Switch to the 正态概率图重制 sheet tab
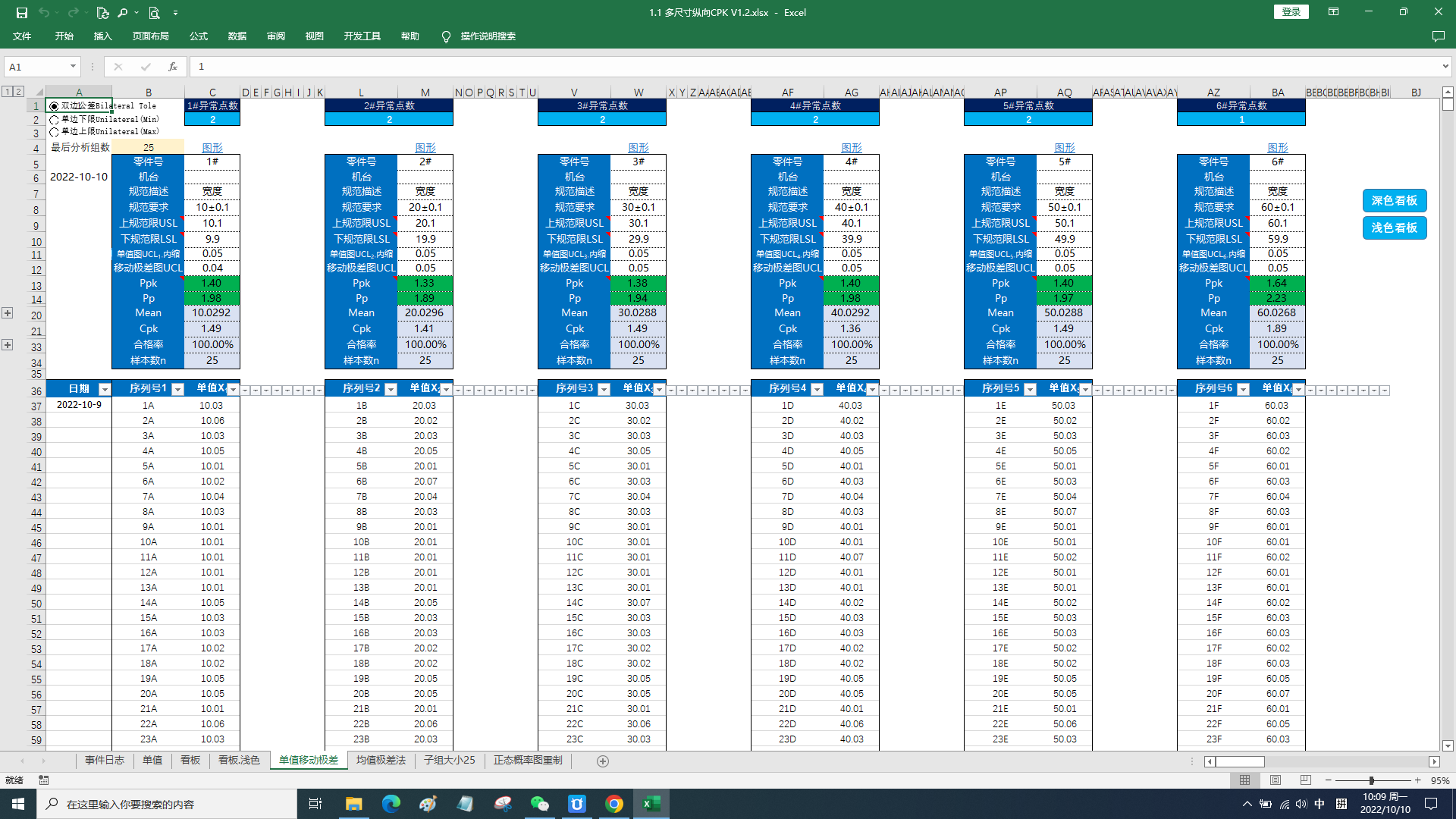This screenshot has height=819, width=1456. (x=528, y=761)
